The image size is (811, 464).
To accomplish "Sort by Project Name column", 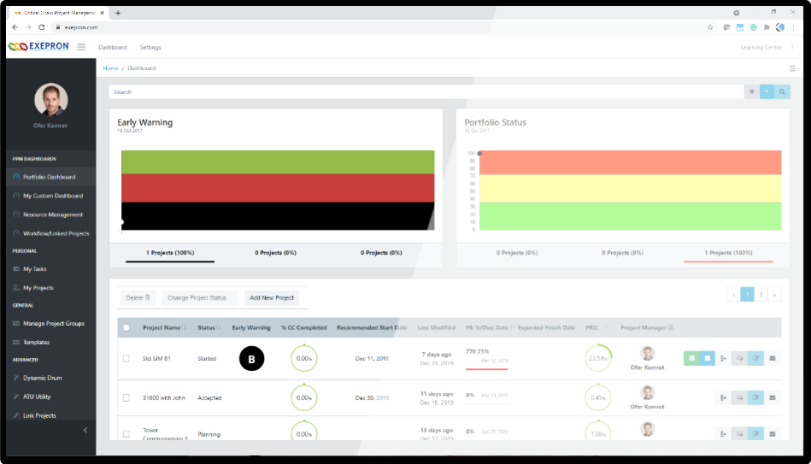I will [x=164, y=327].
